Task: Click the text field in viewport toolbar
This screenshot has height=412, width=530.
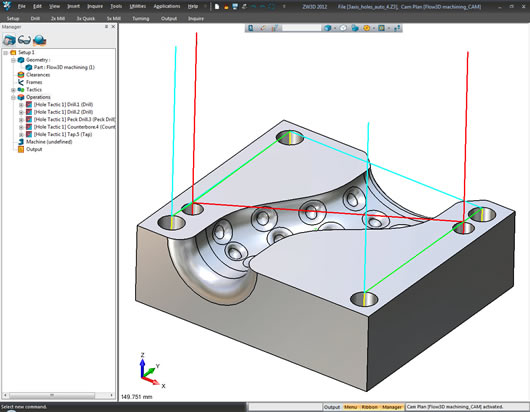Action: click(302, 28)
